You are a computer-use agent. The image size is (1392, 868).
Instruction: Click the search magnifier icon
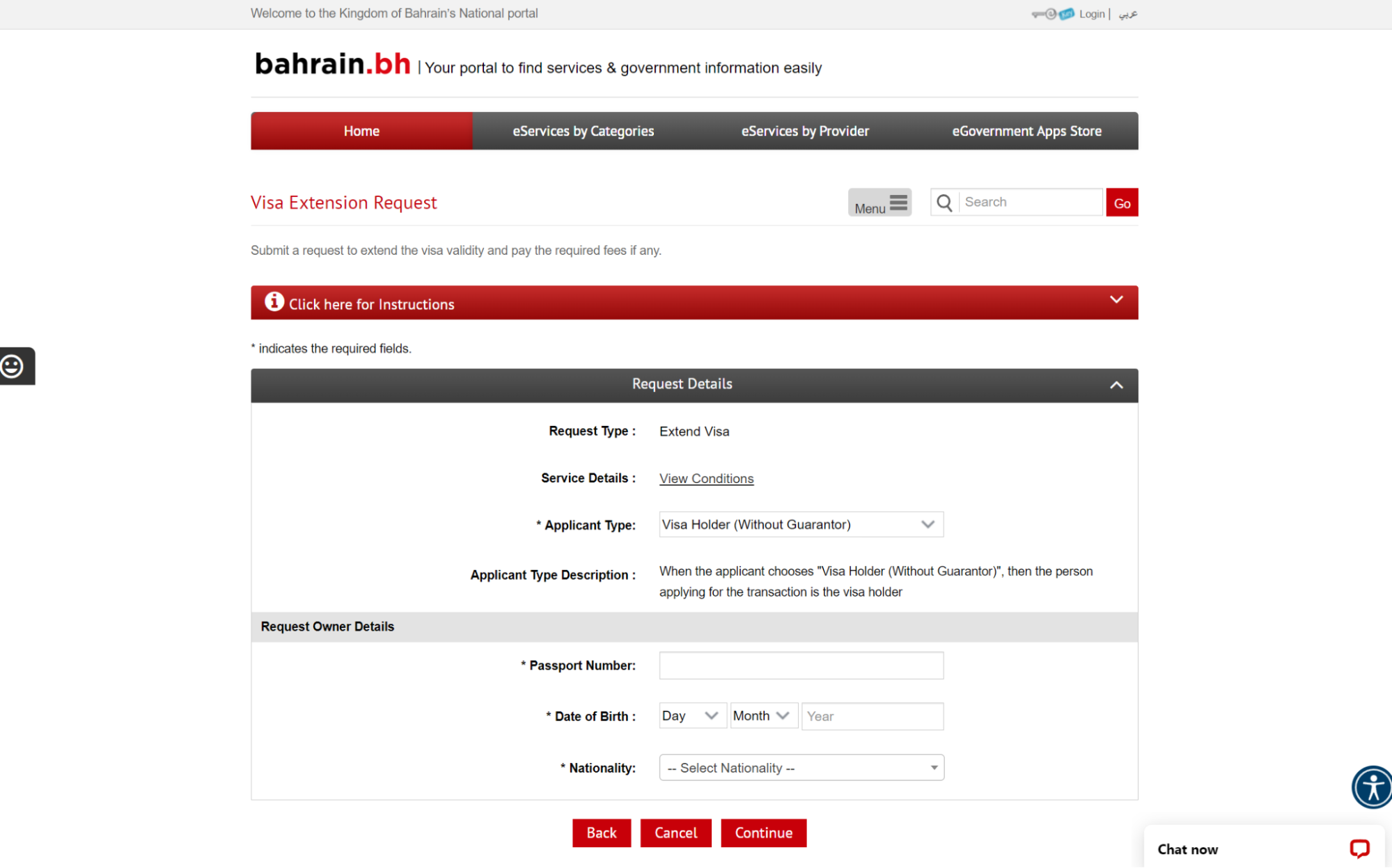click(944, 203)
